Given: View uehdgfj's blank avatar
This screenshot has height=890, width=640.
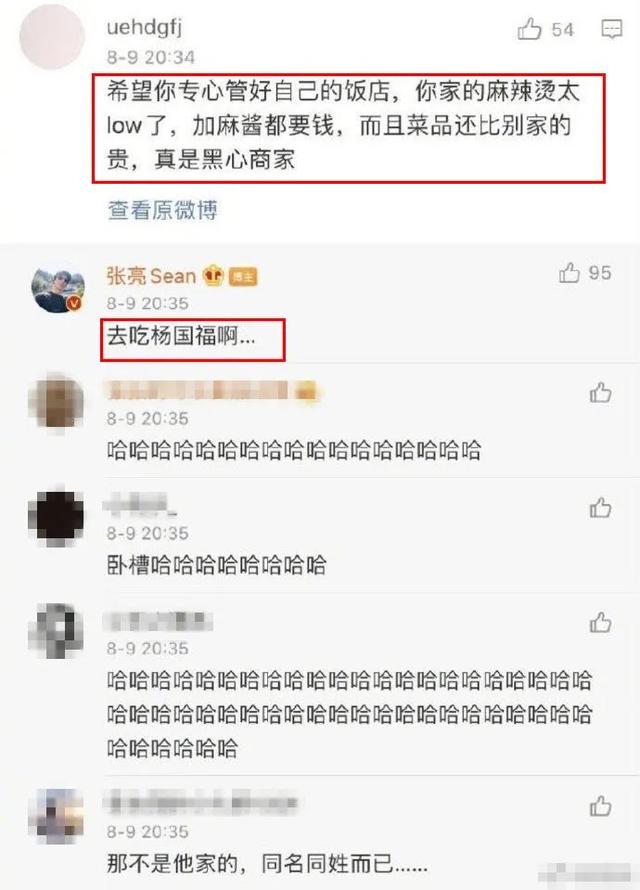Looking at the screenshot, I should pyautogui.click(x=52, y=36).
